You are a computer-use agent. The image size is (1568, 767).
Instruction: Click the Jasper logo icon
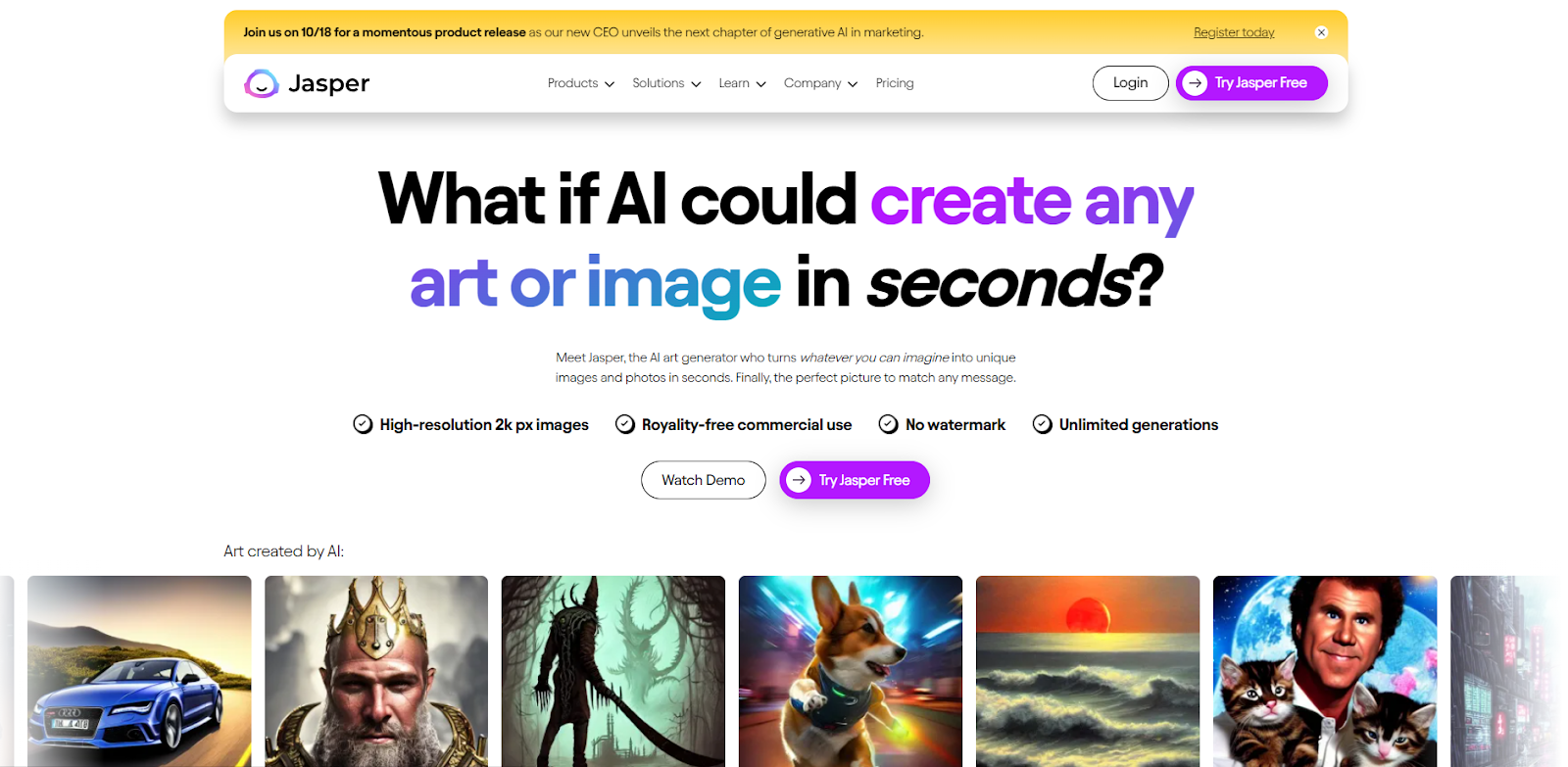click(x=262, y=84)
